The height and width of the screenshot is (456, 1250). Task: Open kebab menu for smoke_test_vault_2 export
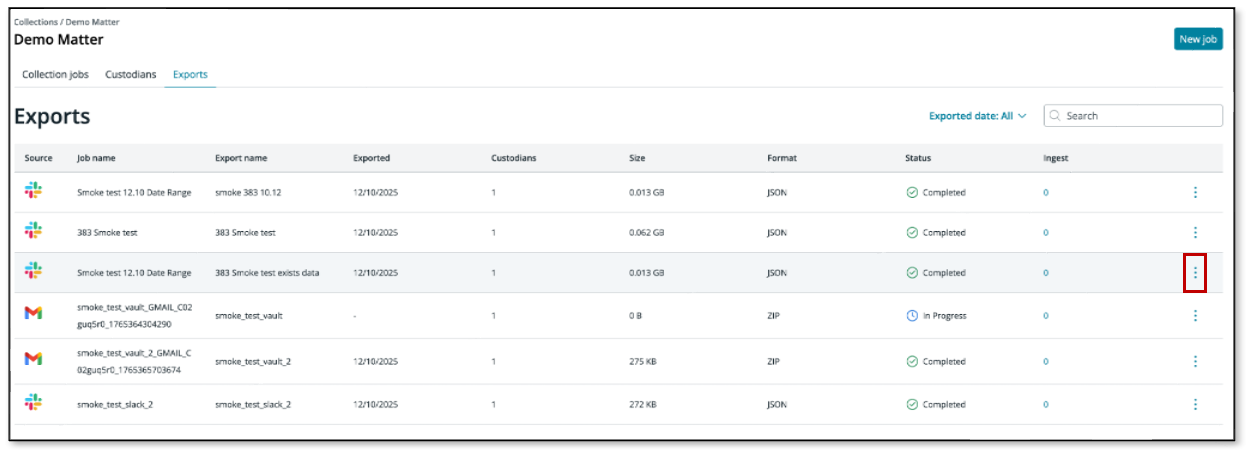tap(1195, 359)
